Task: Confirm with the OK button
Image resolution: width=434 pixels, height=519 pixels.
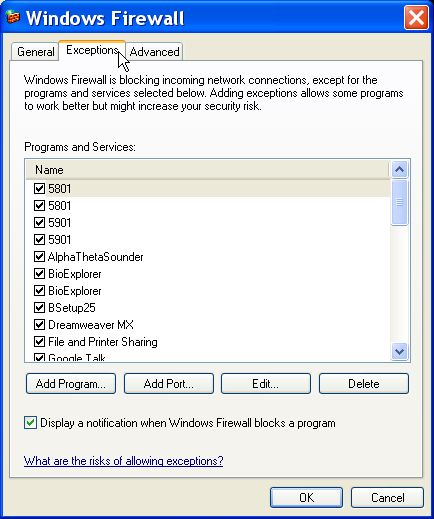Action: click(x=306, y=498)
